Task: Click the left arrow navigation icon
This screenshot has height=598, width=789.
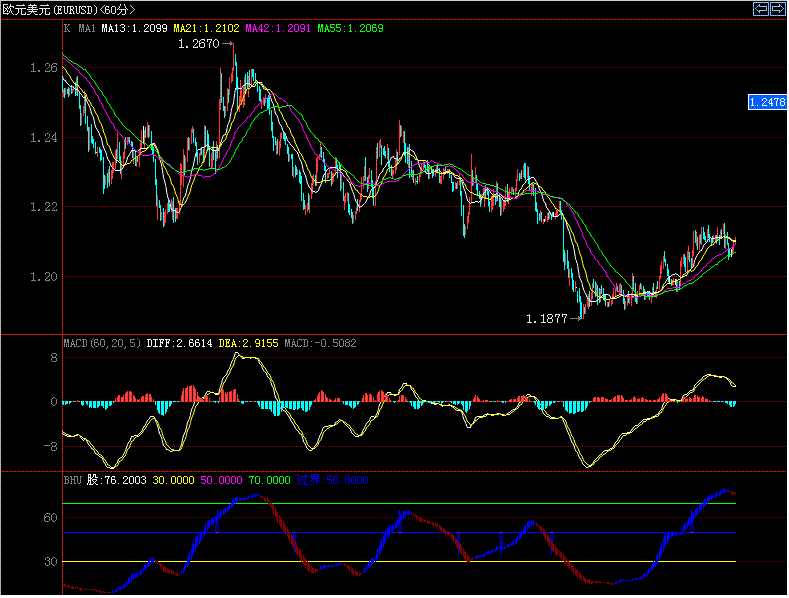Action: [x=760, y=9]
